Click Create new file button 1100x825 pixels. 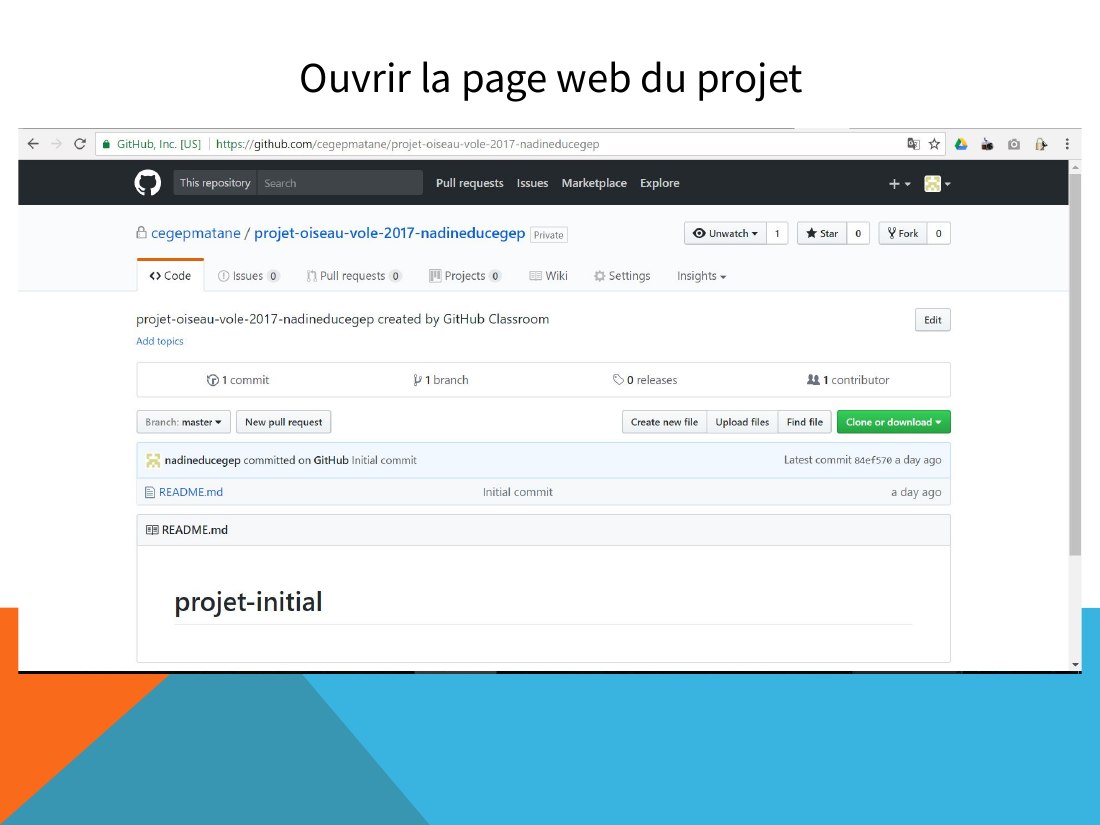pyautogui.click(x=664, y=422)
